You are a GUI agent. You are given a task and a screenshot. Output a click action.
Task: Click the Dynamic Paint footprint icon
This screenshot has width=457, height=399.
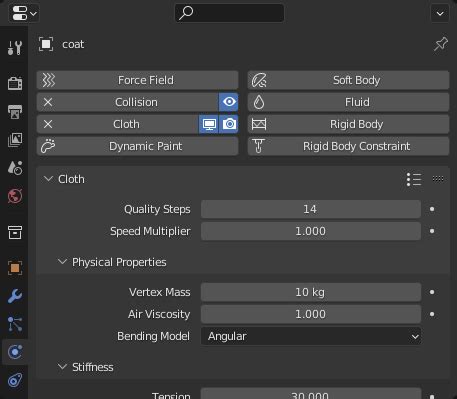click(48, 146)
